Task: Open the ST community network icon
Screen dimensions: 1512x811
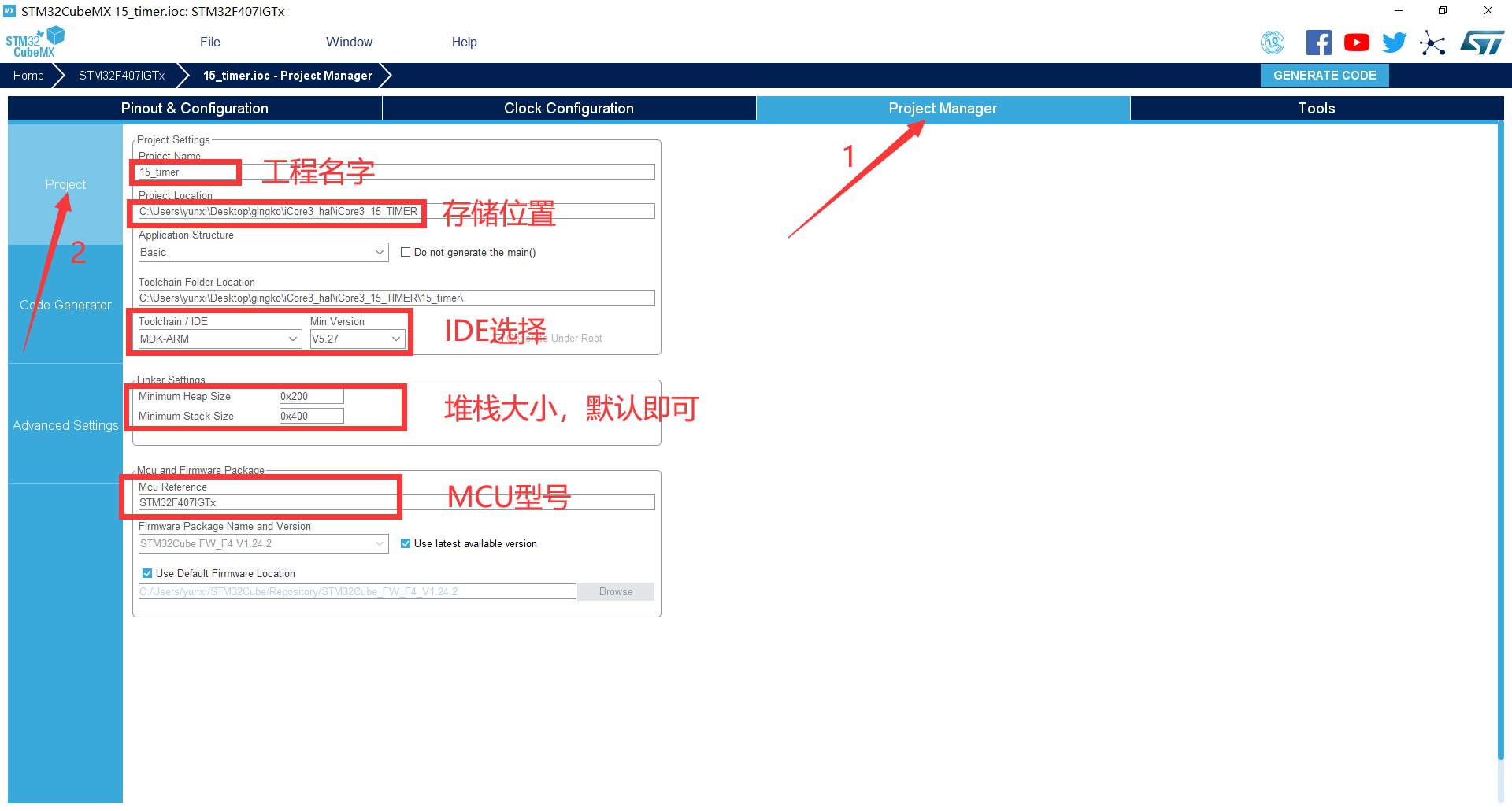Action: pos(1432,43)
